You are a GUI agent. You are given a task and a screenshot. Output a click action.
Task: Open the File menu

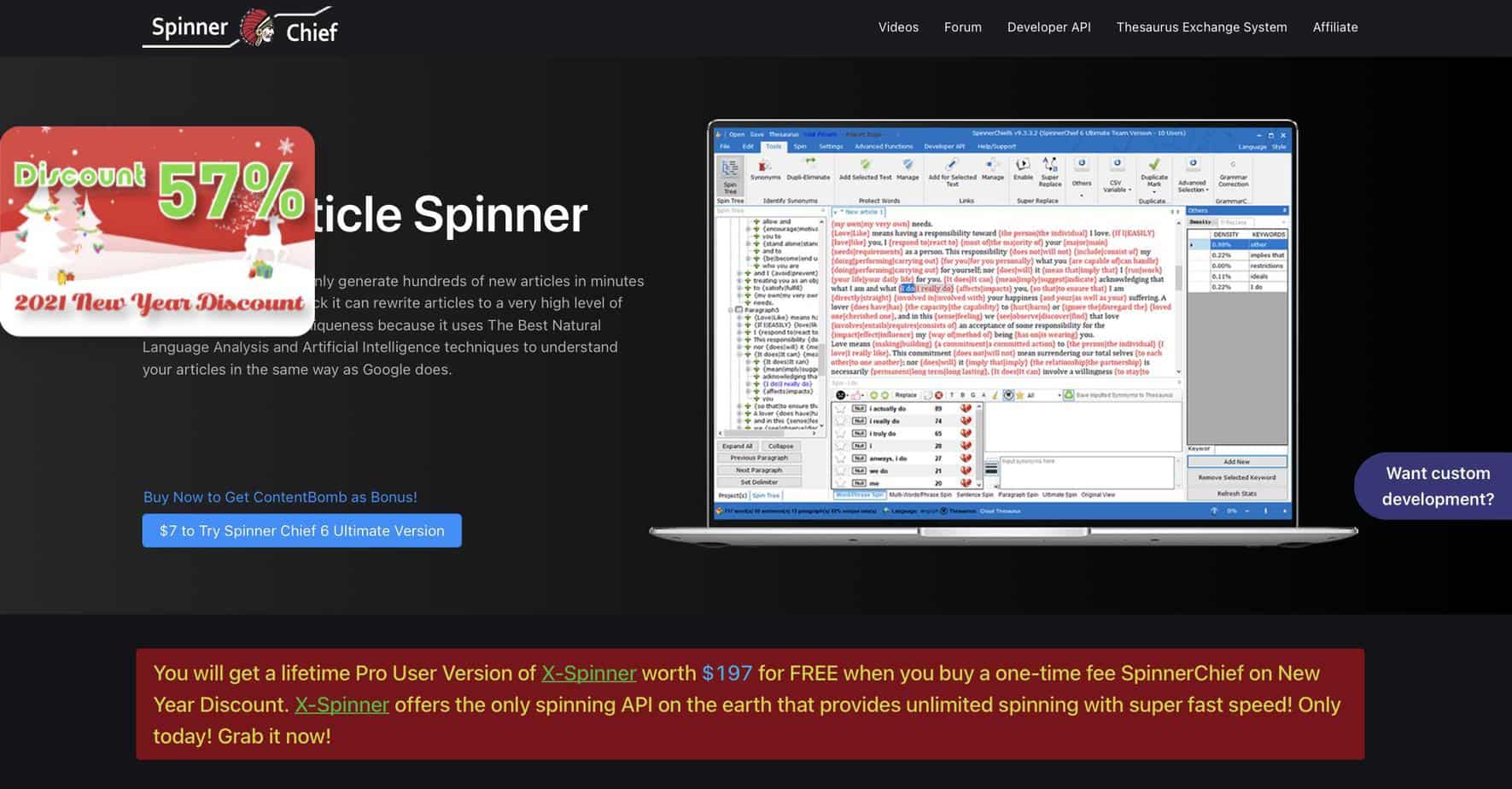[725, 147]
